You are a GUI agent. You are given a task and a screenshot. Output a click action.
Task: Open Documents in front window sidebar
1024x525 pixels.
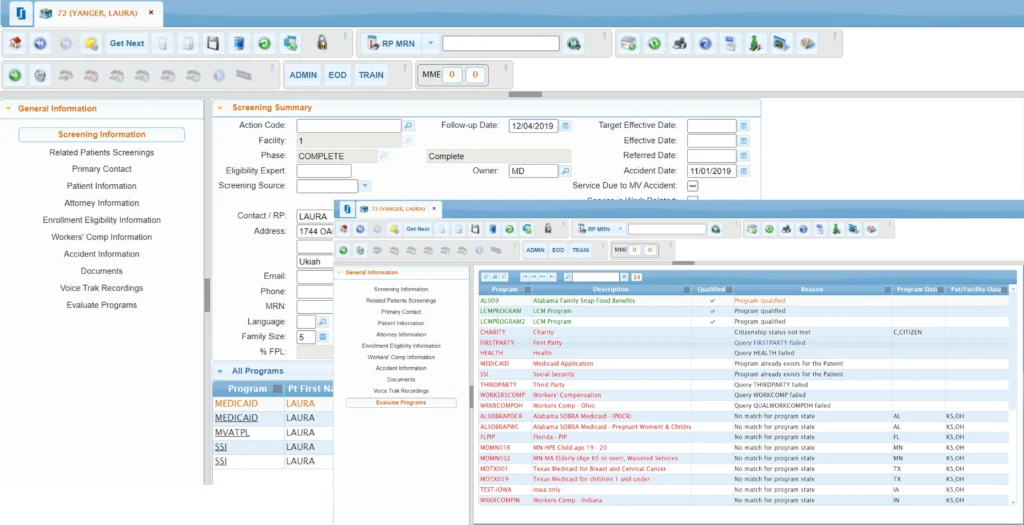pos(401,379)
